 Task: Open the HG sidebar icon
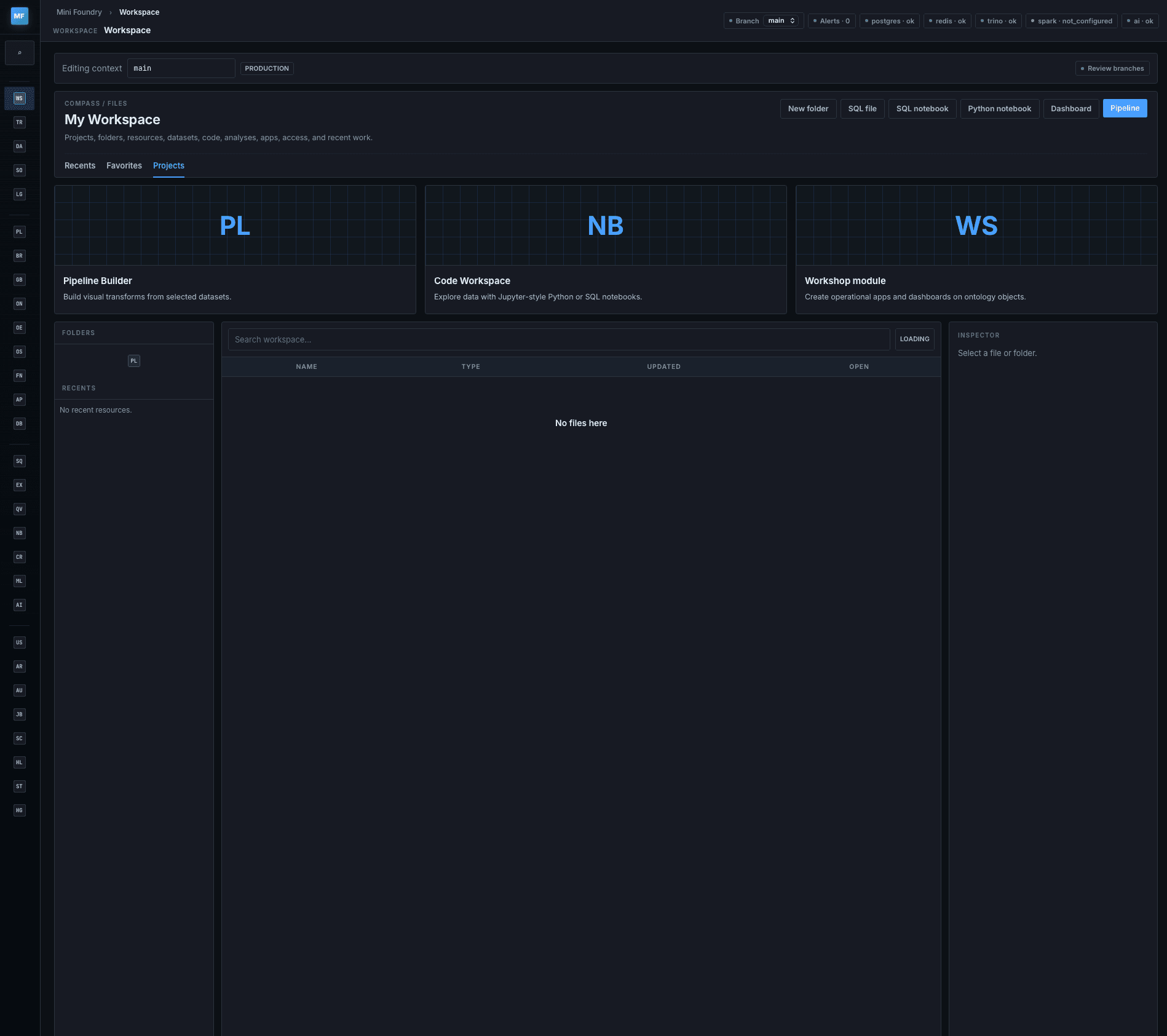pos(19,810)
